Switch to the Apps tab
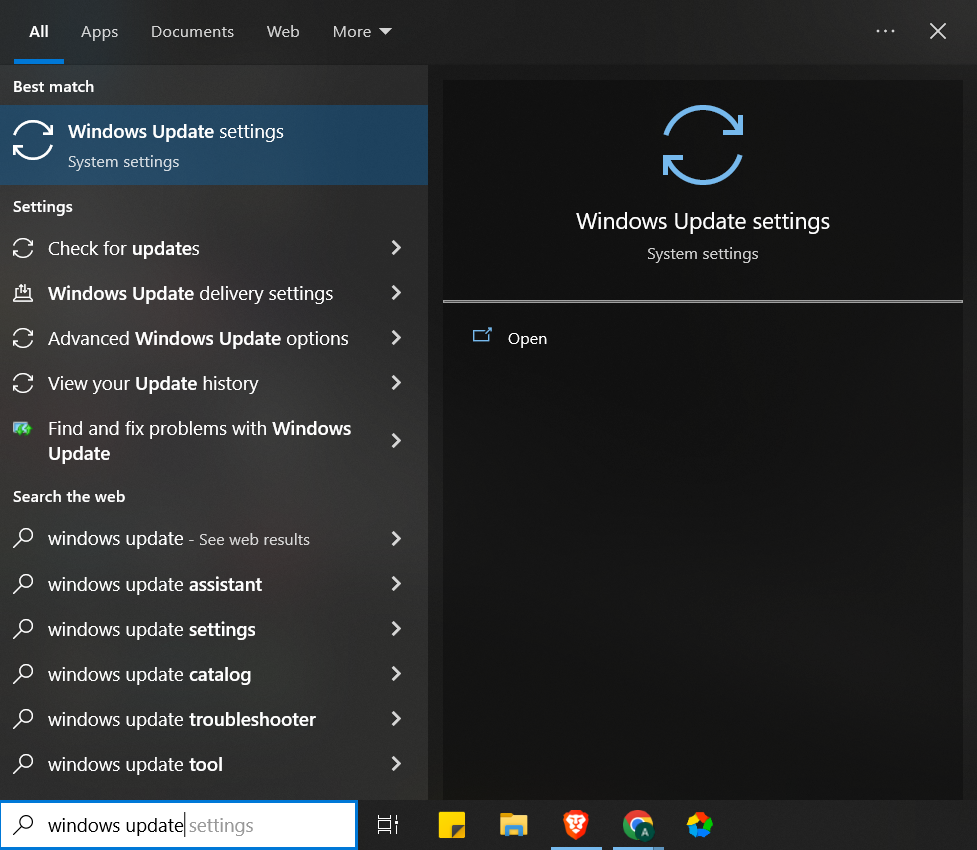977x850 pixels. 99,31
